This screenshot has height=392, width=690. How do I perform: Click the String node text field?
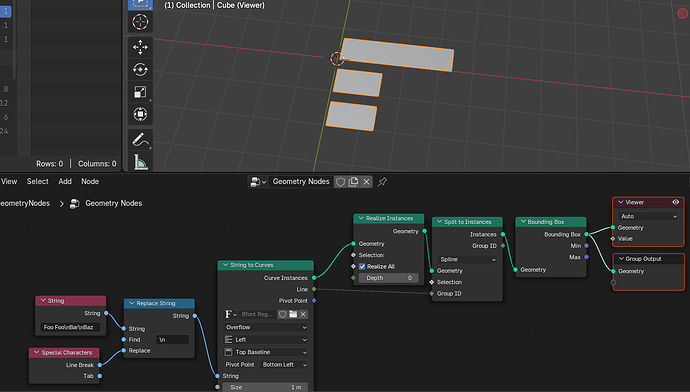[x=70, y=327]
